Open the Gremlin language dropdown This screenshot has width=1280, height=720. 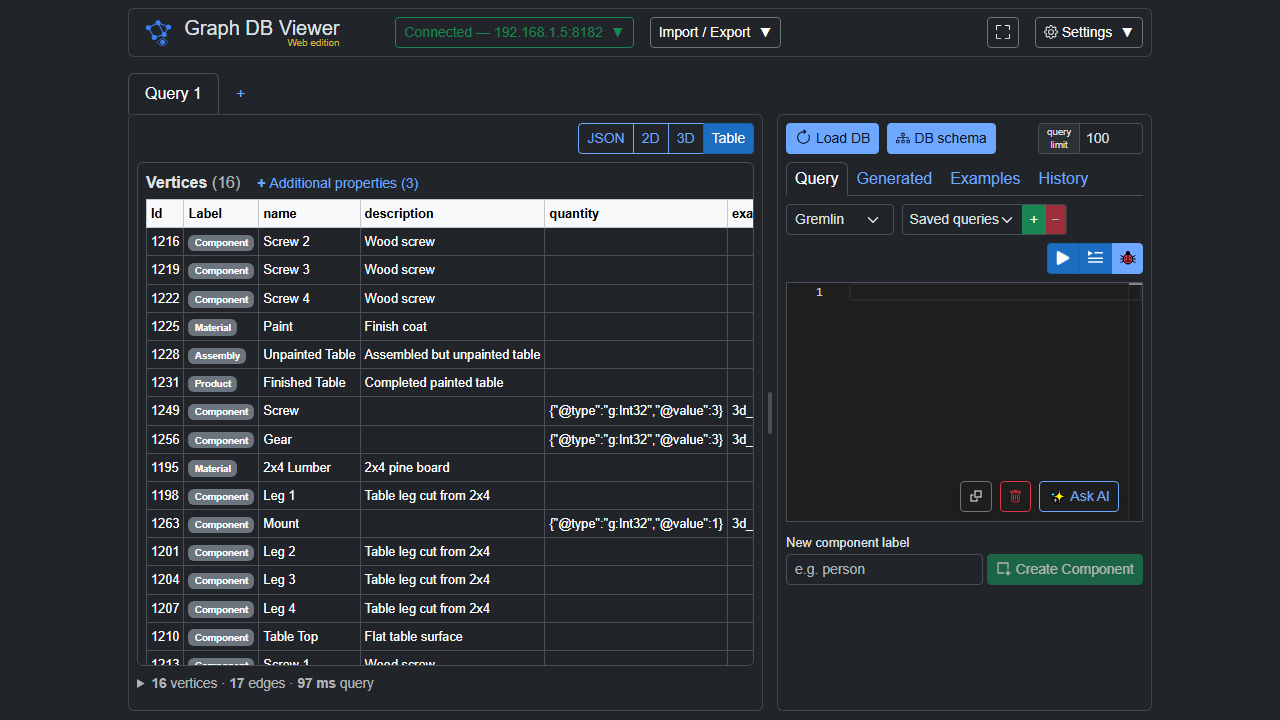click(839, 219)
